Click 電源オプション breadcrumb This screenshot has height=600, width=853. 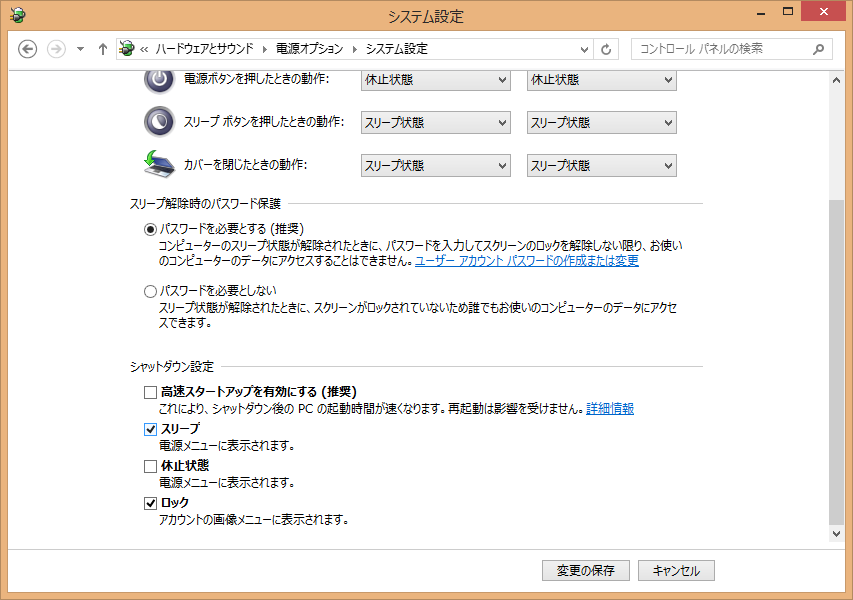(310, 49)
